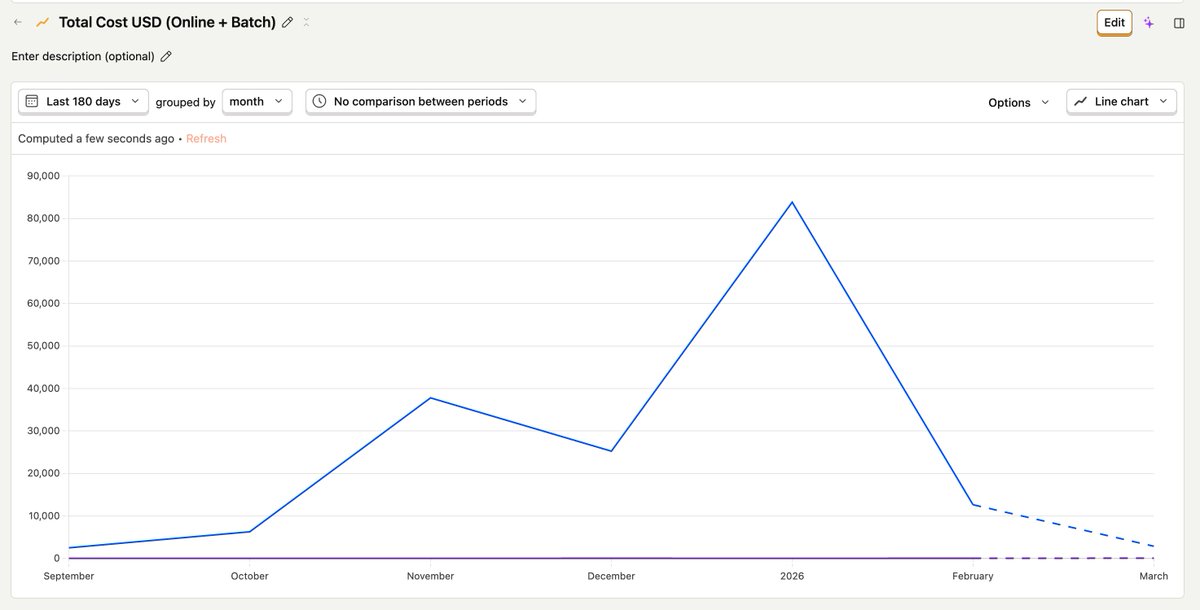Click the x-axis label September
This screenshot has height=610, width=1200.
pyautogui.click(x=69, y=576)
